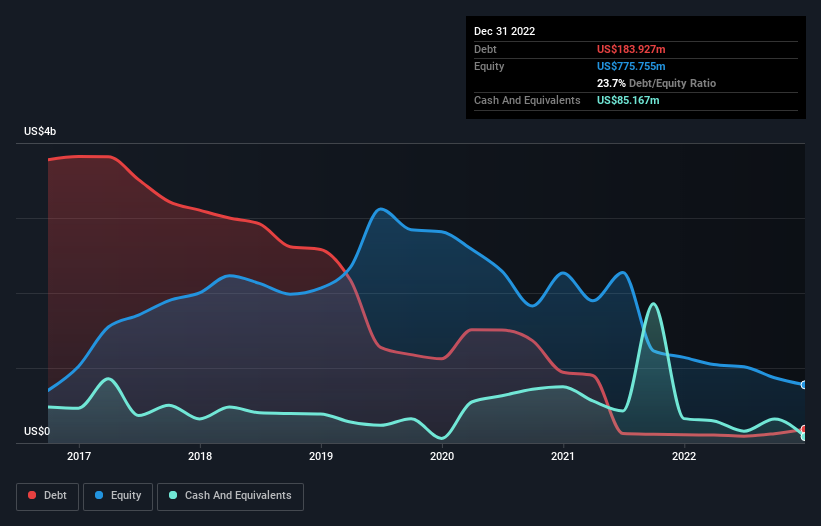Toggle the Cash And Equivalents legend button
The image size is (821, 526).
point(230,496)
